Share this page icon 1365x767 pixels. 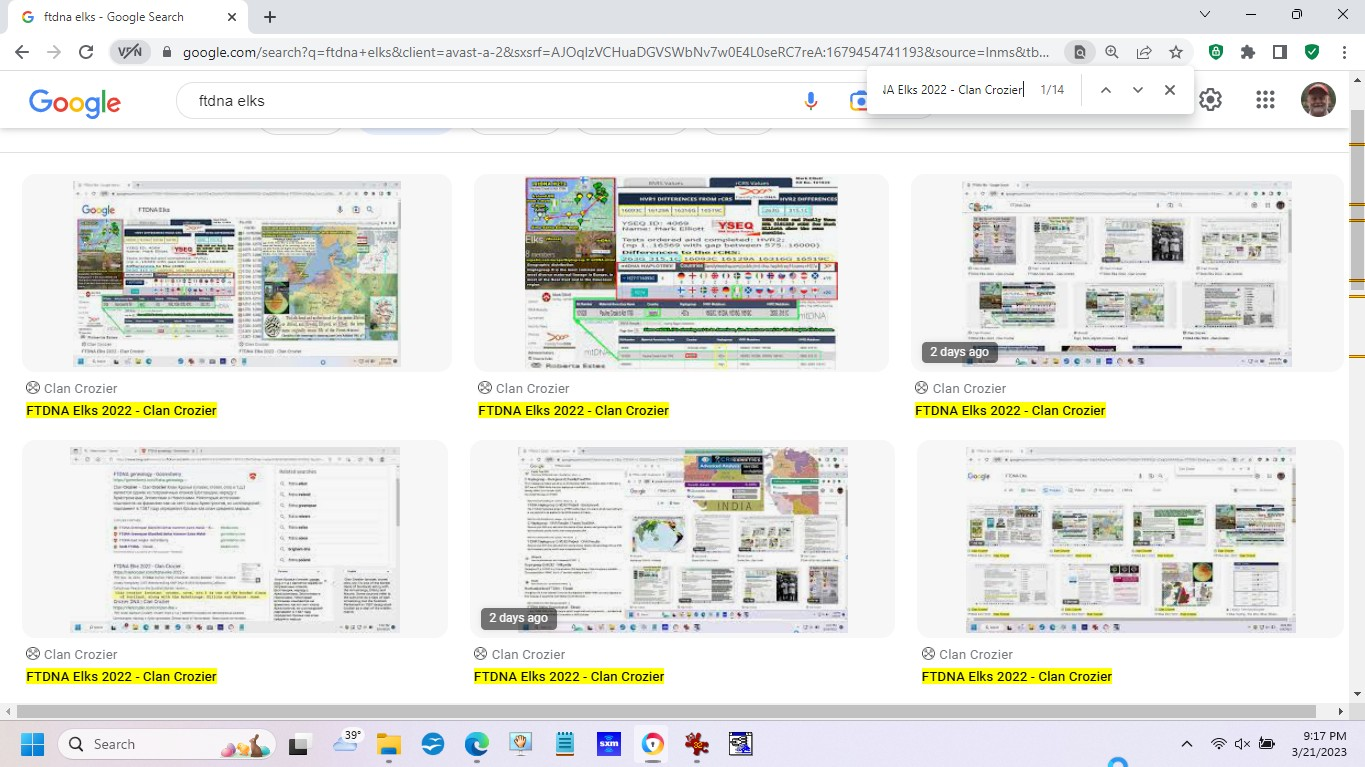tap(1144, 52)
